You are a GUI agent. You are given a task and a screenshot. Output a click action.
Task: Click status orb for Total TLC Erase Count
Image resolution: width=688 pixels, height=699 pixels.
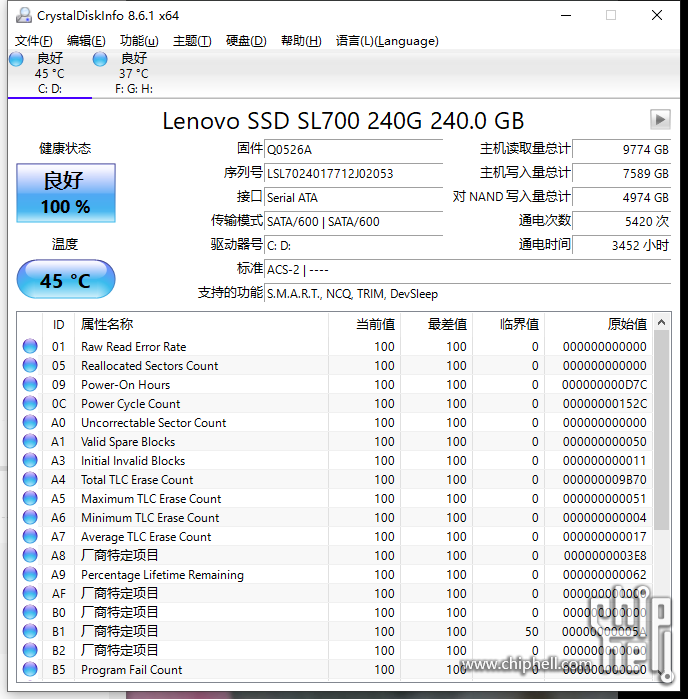(x=30, y=479)
